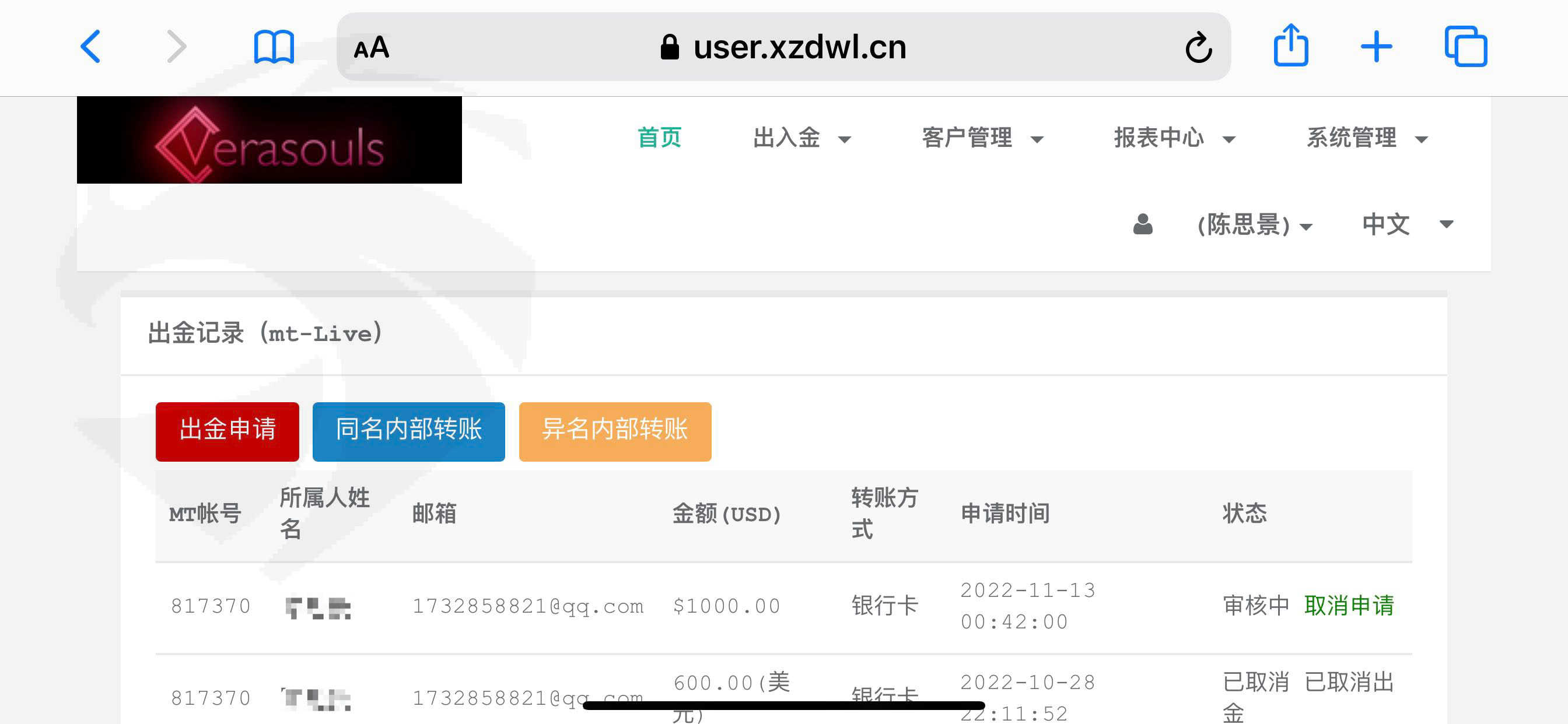Open the 系统管理 dropdown menu

coord(1367,138)
